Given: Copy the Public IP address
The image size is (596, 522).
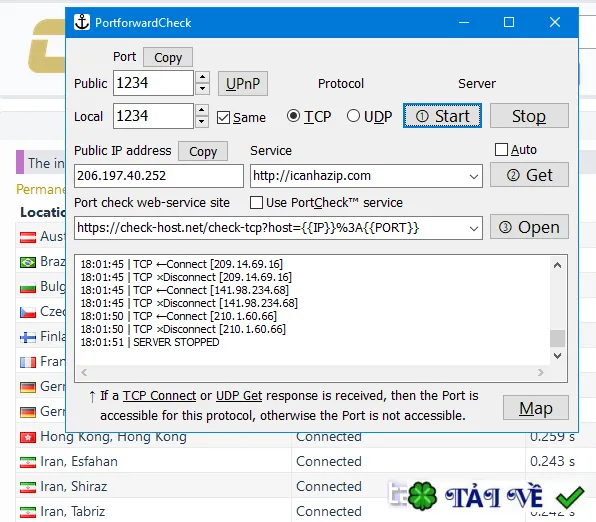Looking at the screenshot, I should tap(203, 151).
